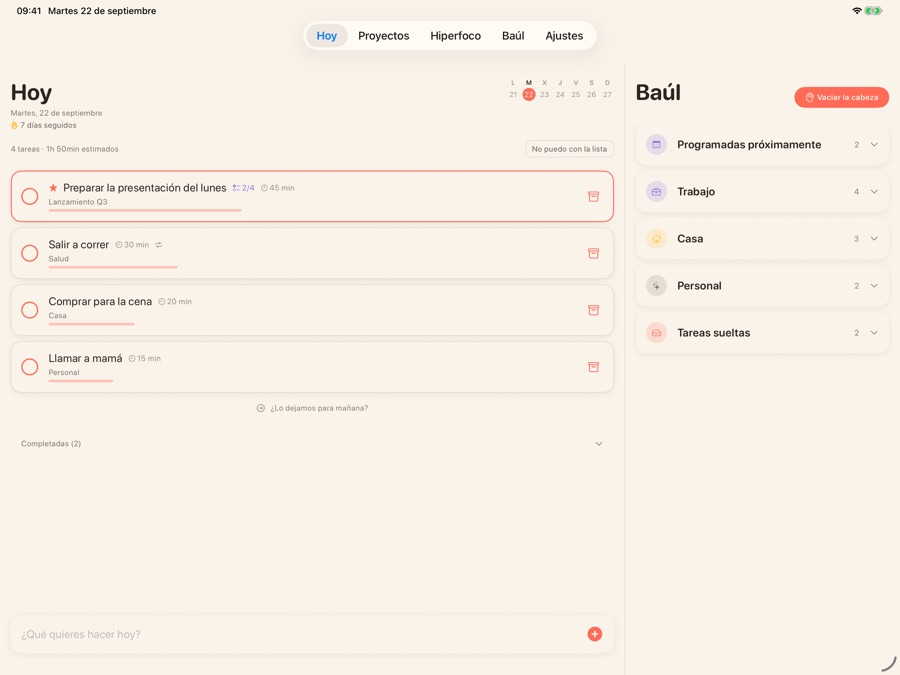Screen dimensions: 900x675
Task: Click the red plus add-task icon
Action: click(595, 634)
